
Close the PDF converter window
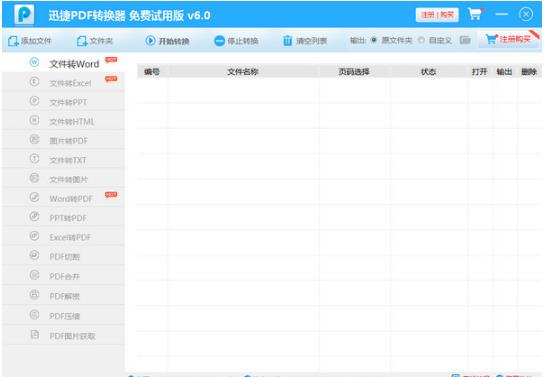click(526, 14)
